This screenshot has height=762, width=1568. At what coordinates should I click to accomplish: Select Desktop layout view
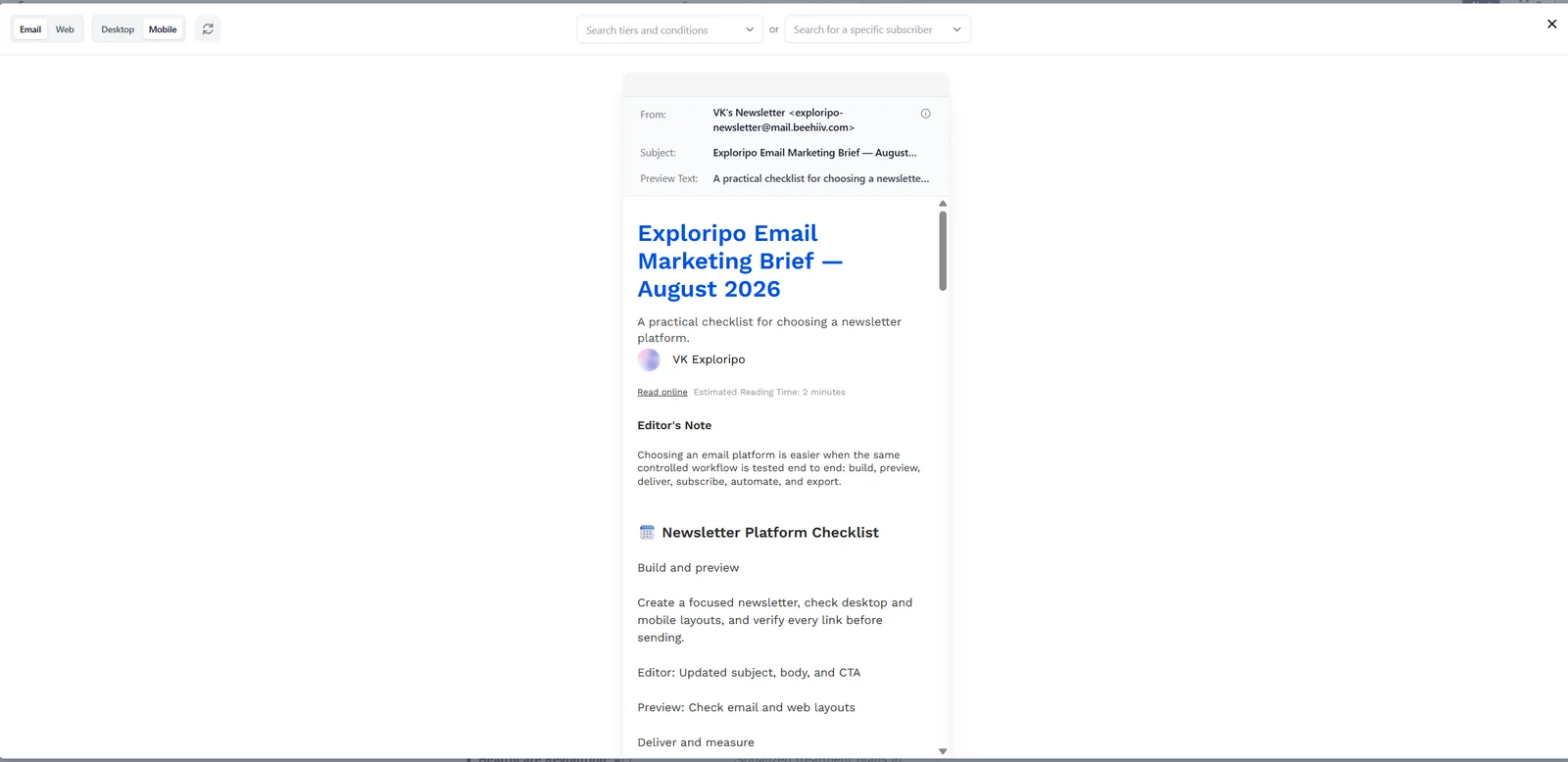tap(118, 29)
